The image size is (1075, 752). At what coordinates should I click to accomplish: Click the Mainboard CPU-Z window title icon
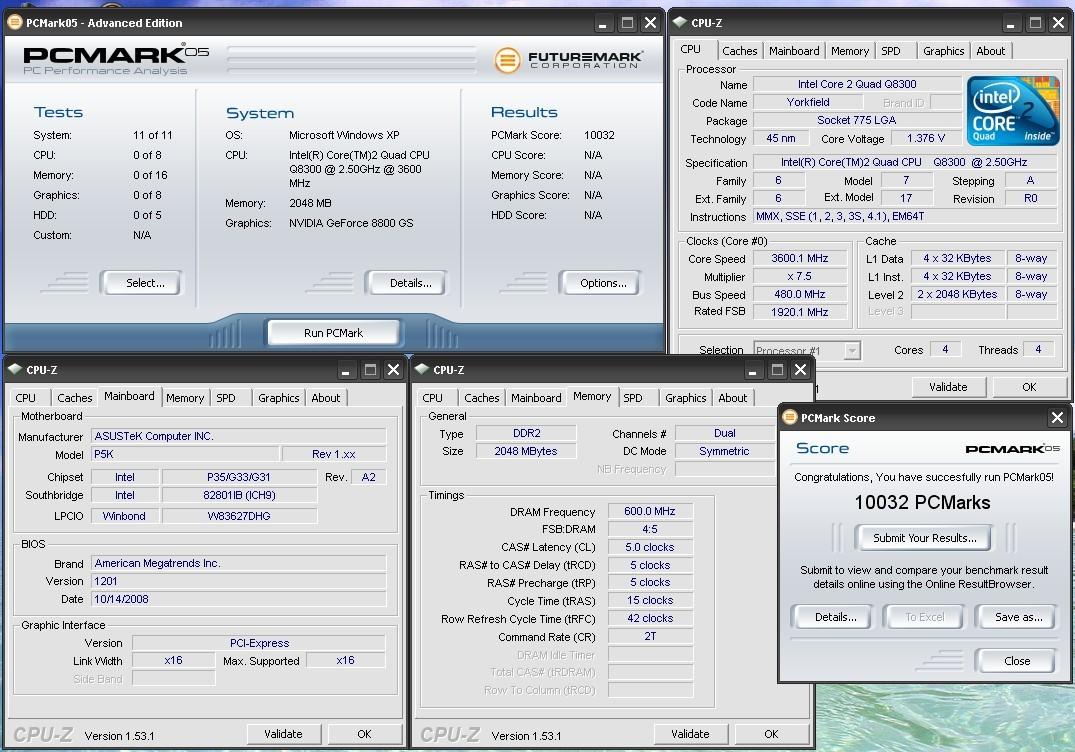[x=14, y=369]
